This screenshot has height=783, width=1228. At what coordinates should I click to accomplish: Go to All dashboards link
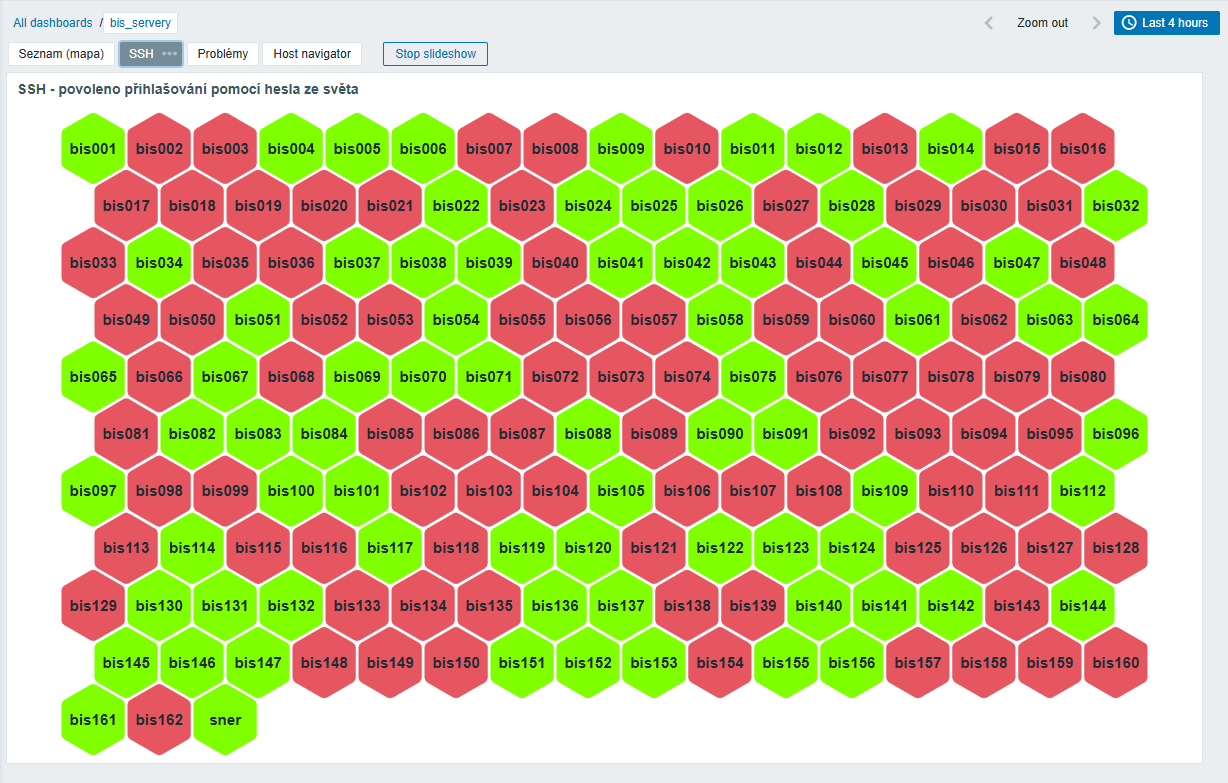click(53, 23)
